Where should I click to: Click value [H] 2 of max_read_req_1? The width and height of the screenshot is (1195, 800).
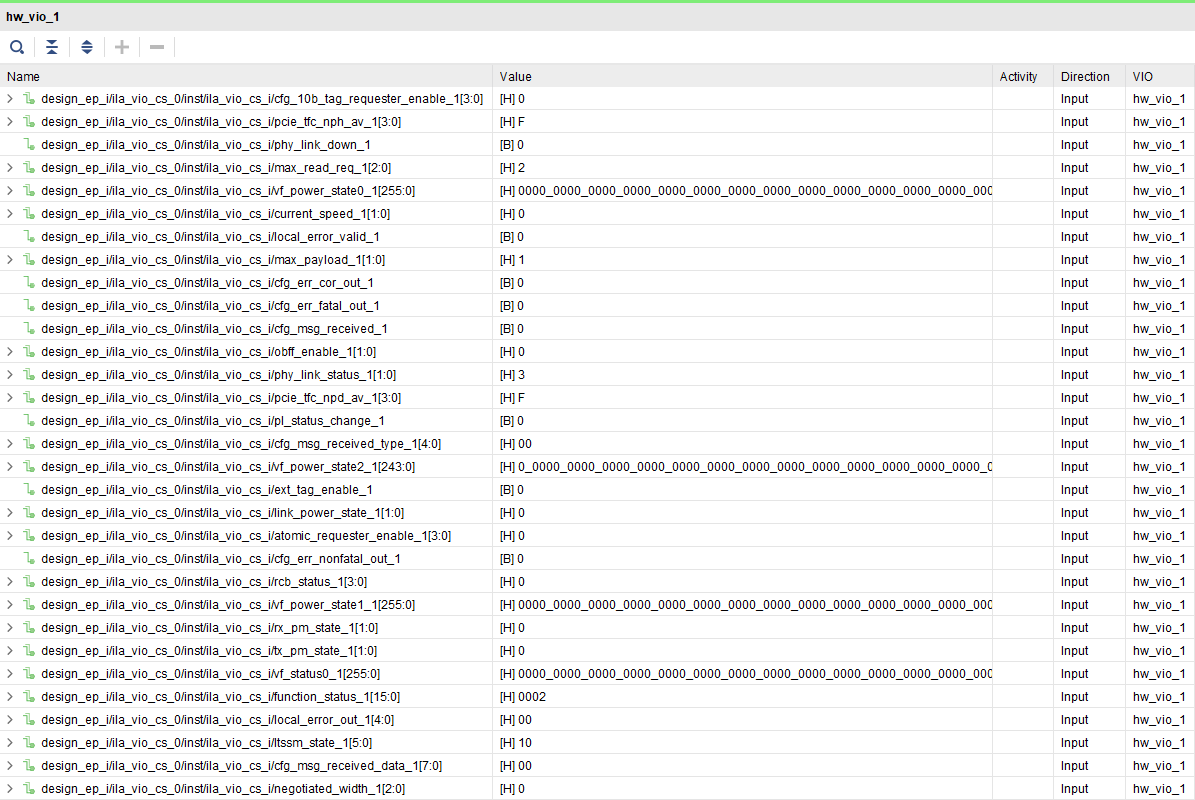click(x=512, y=168)
